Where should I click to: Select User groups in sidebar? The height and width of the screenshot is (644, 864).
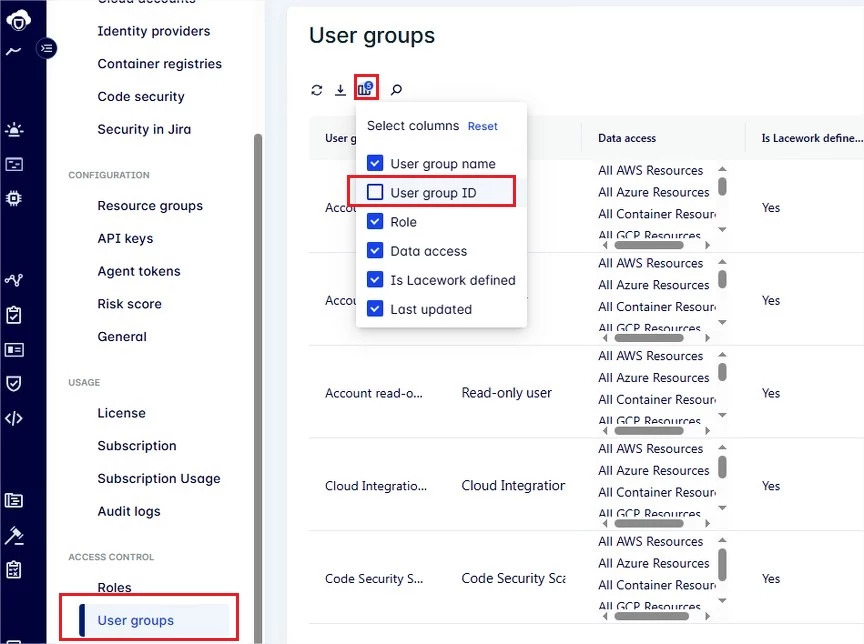(154, 620)
